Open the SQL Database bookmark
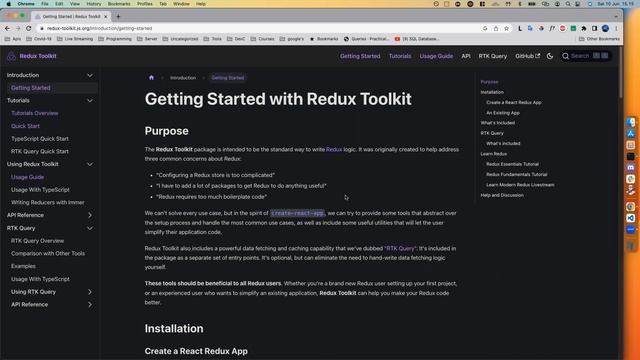Screen dimensions: 640x360 (417, 39)
